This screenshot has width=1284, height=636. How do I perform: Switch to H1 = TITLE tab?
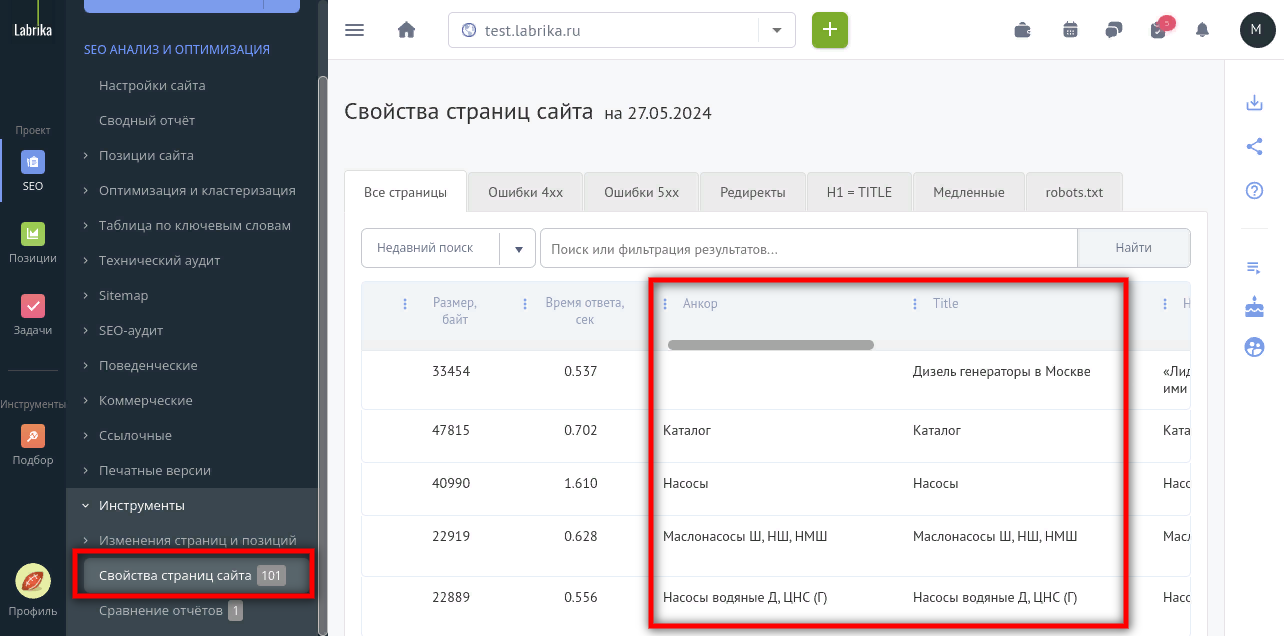pyautogui.click(x=859, y=192)
